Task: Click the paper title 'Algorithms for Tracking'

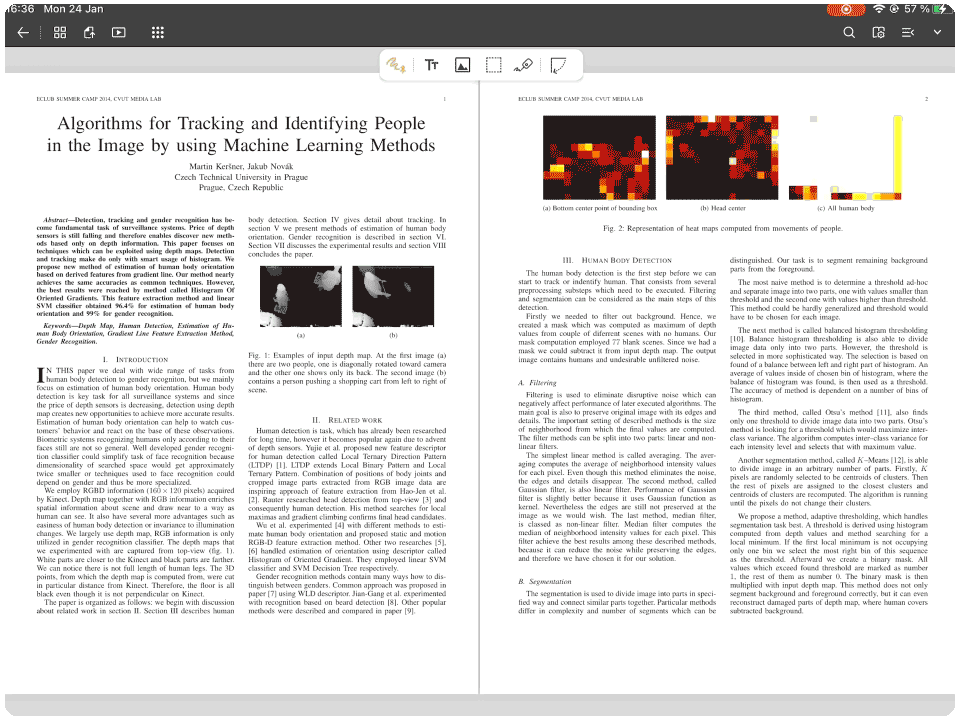Action: pyautogui.click(x=241, y=134)
